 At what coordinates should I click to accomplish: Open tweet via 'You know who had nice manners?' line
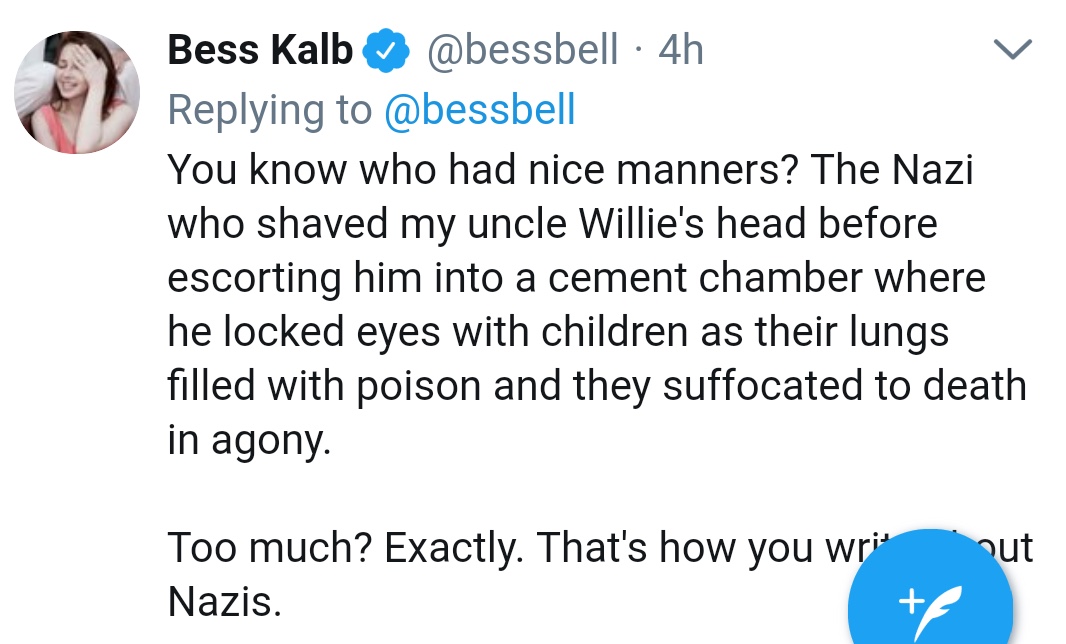[570, 169]
